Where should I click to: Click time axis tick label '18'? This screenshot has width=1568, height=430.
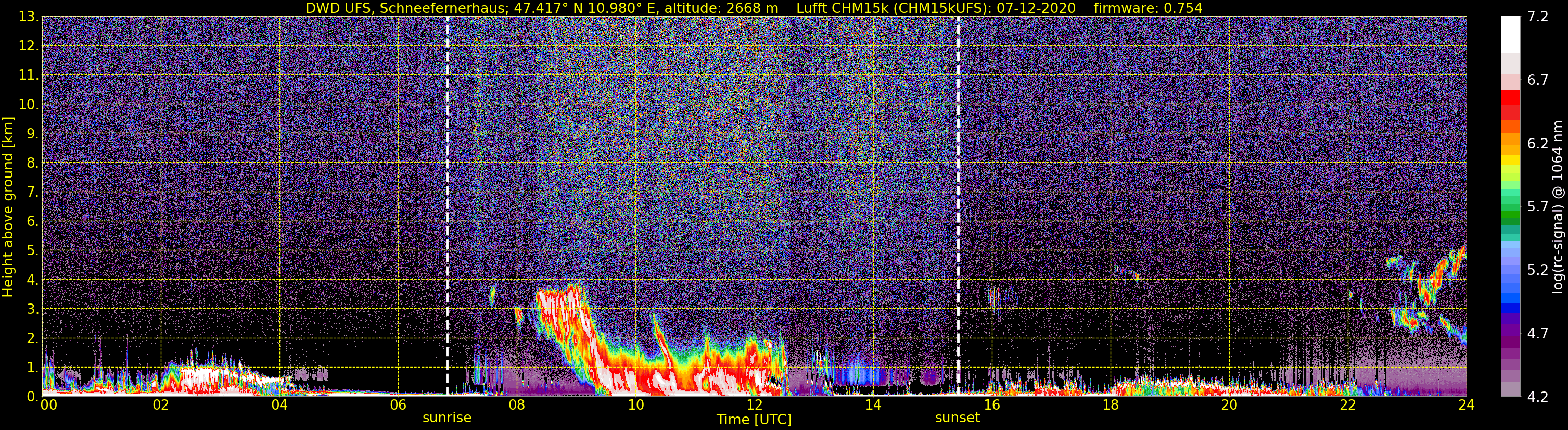1110,405
